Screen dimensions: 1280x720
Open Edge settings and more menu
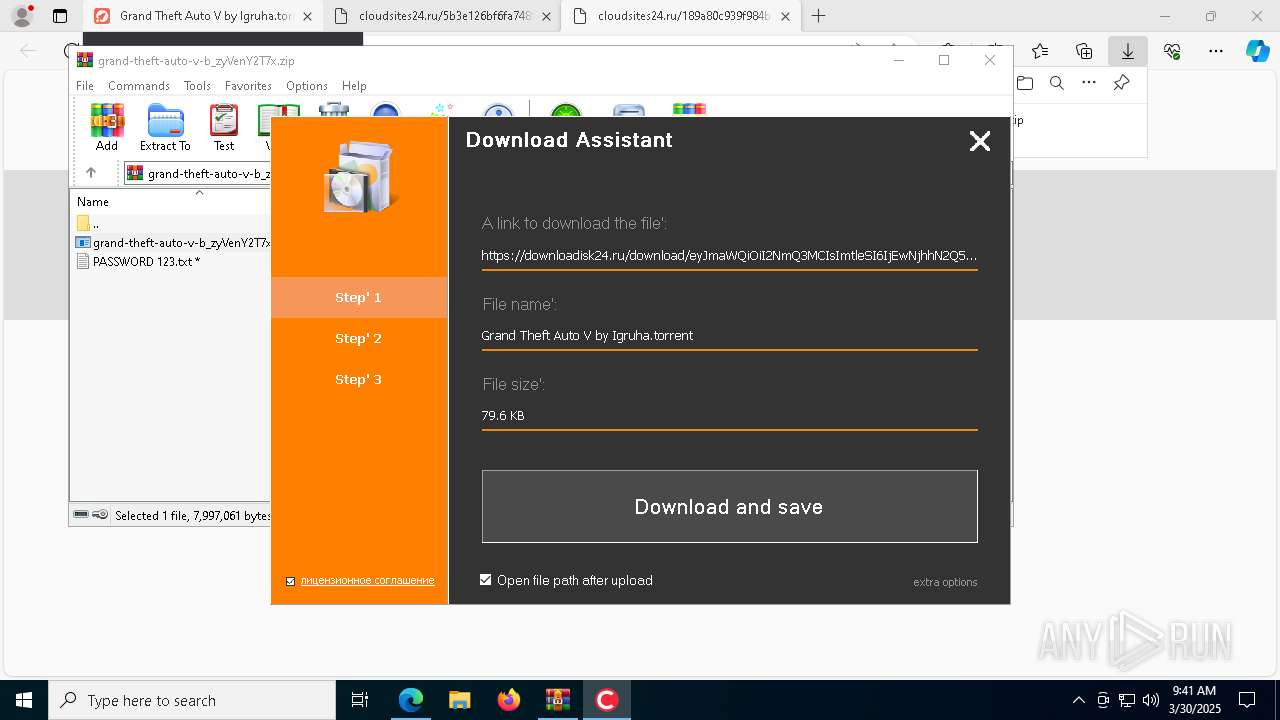tap(1216, 51)
